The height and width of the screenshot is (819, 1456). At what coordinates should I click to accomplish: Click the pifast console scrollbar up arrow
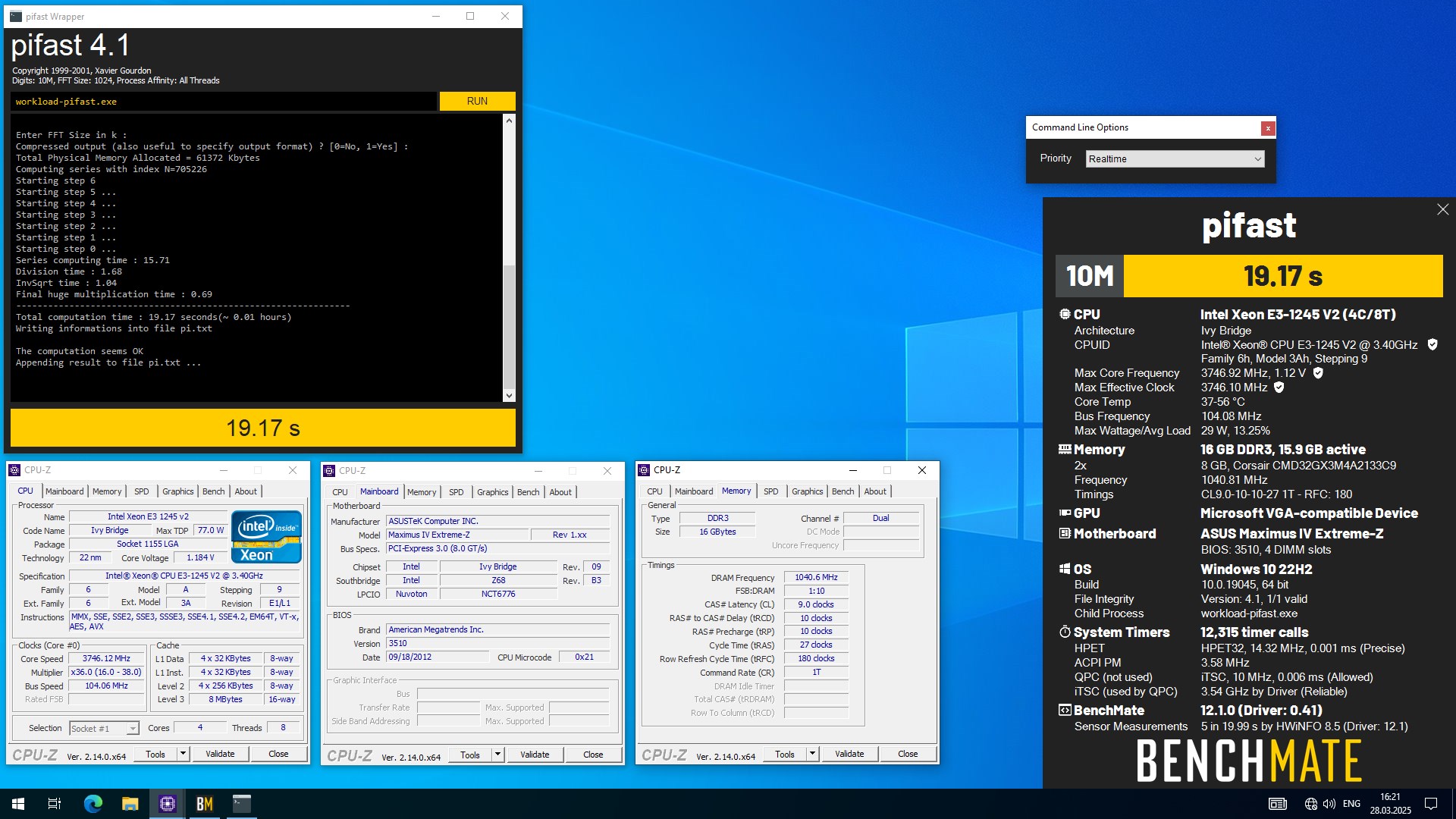tap(509, 121)
